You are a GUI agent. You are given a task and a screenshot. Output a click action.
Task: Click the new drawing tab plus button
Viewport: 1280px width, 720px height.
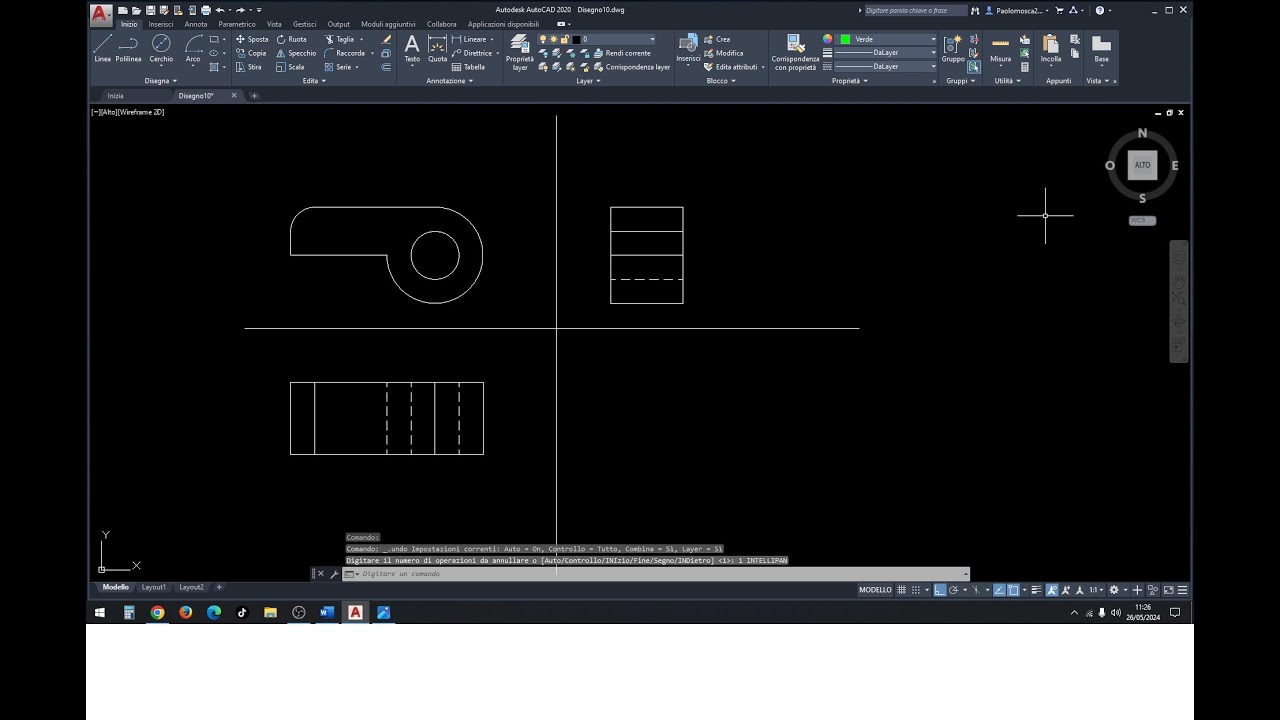coord(254,96)
